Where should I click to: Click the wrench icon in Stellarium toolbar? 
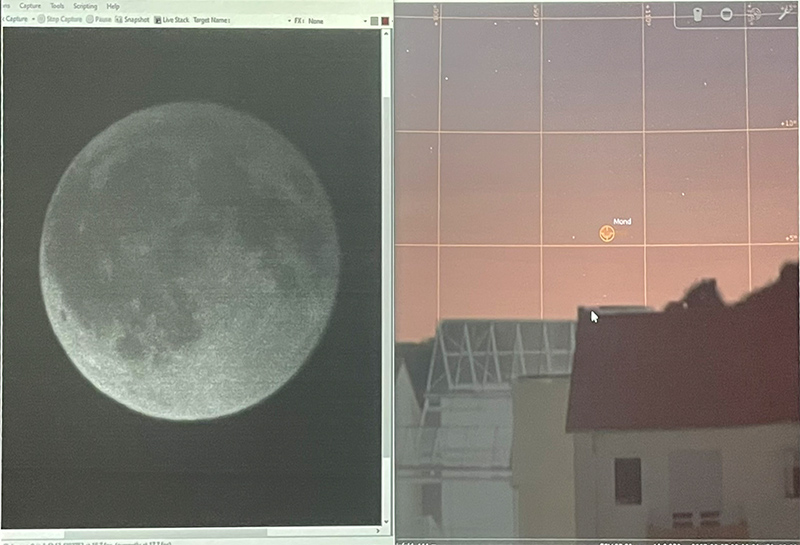coord(783,14)
